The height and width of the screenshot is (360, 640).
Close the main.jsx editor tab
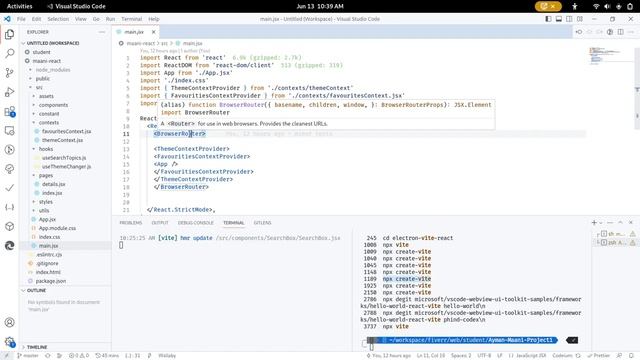point(153,32)
